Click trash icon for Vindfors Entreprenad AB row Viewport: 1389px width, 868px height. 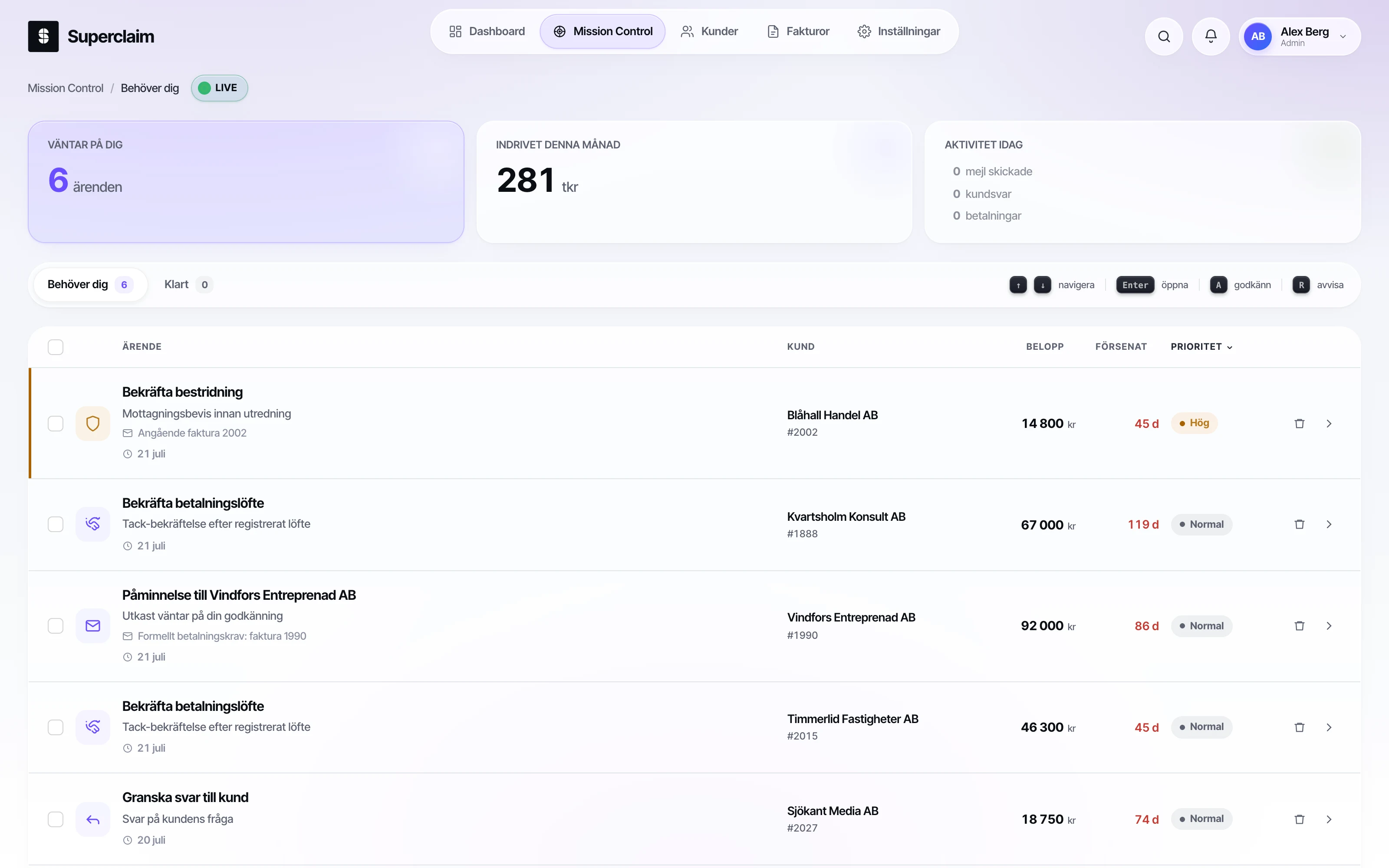pyautogui.click(x=1300, y=626)
